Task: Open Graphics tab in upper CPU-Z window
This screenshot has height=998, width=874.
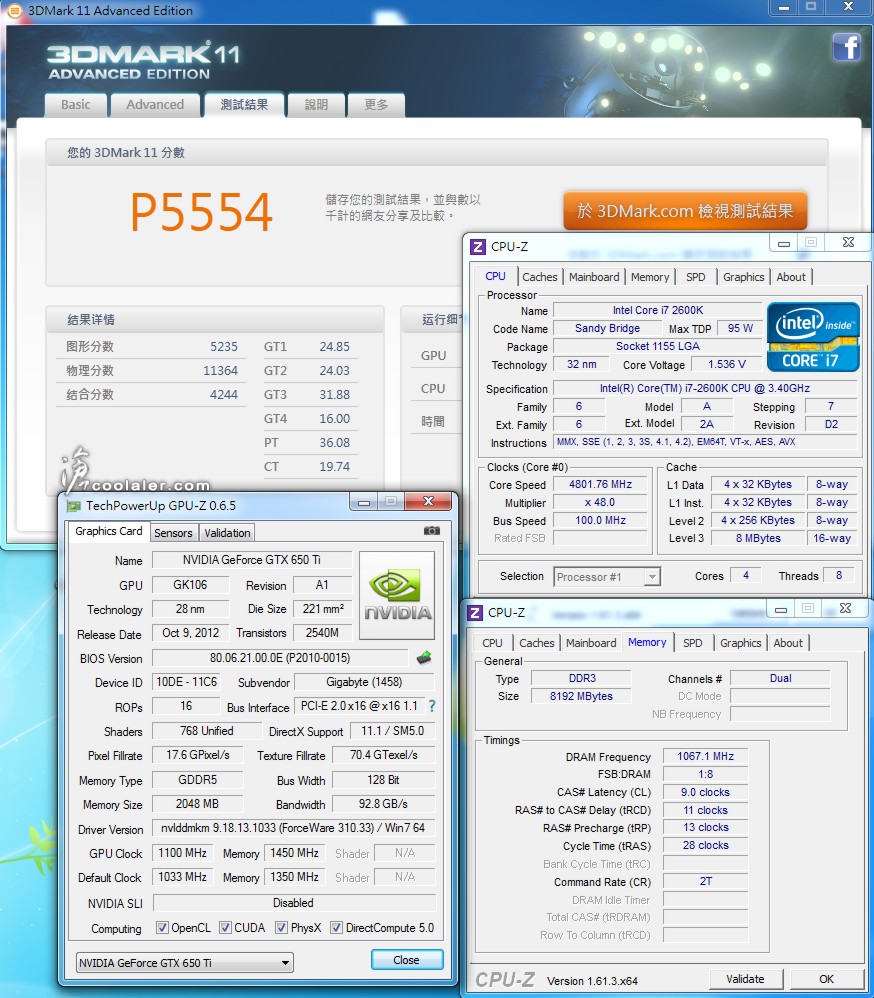Action: [744, 277]
